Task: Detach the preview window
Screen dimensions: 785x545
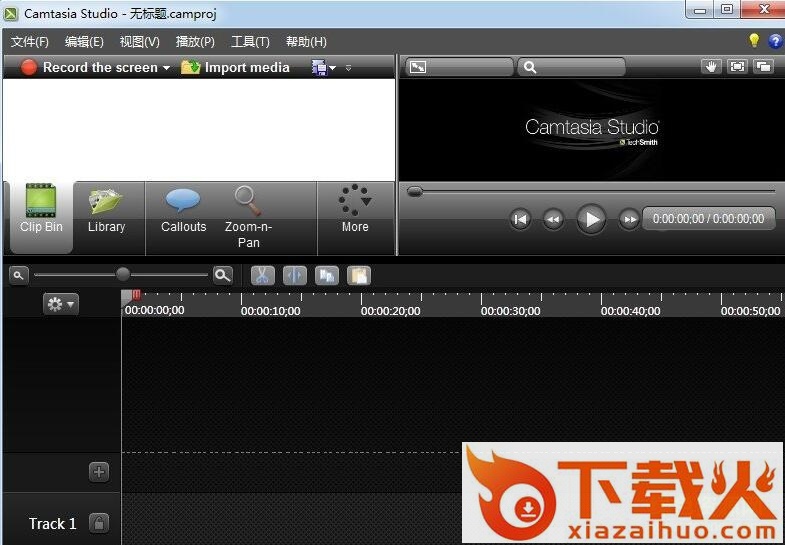Action: point(763,67)
